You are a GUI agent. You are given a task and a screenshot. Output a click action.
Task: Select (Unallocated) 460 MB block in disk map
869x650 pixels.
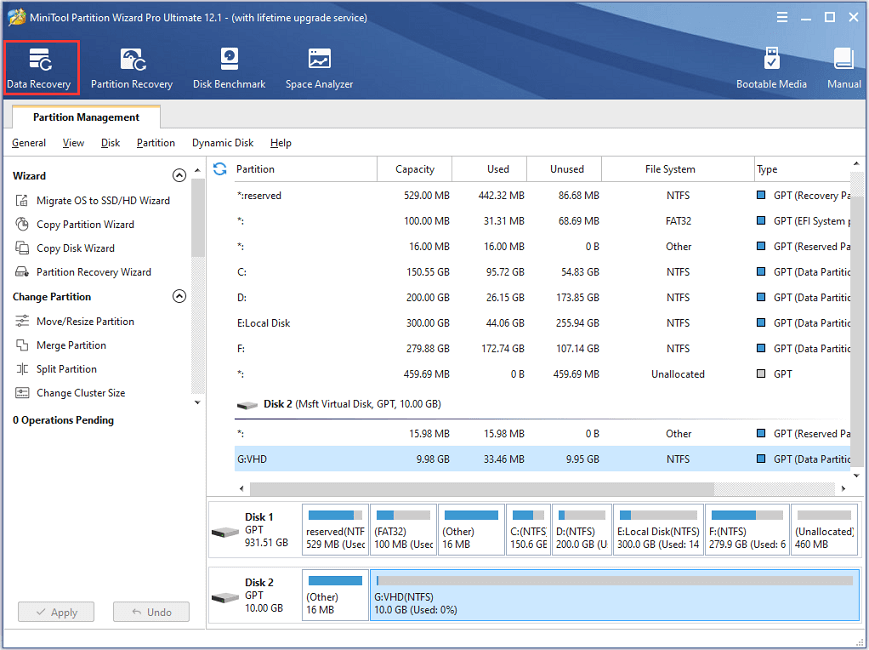[824, 530]
